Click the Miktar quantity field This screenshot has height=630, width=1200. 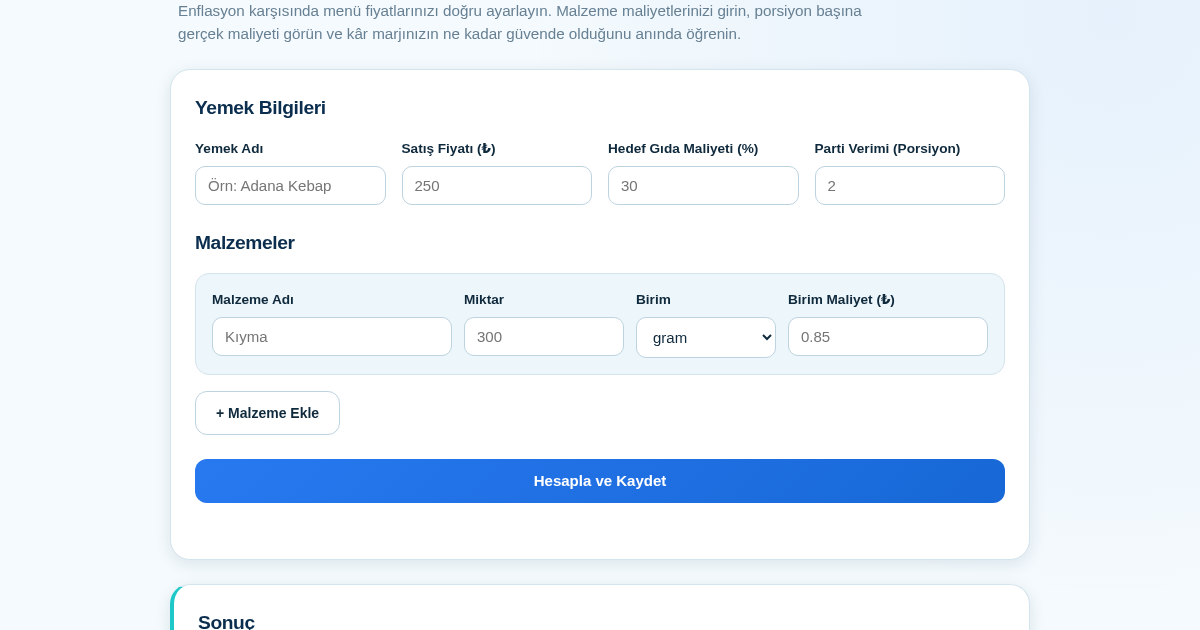[x=544, y=336]
